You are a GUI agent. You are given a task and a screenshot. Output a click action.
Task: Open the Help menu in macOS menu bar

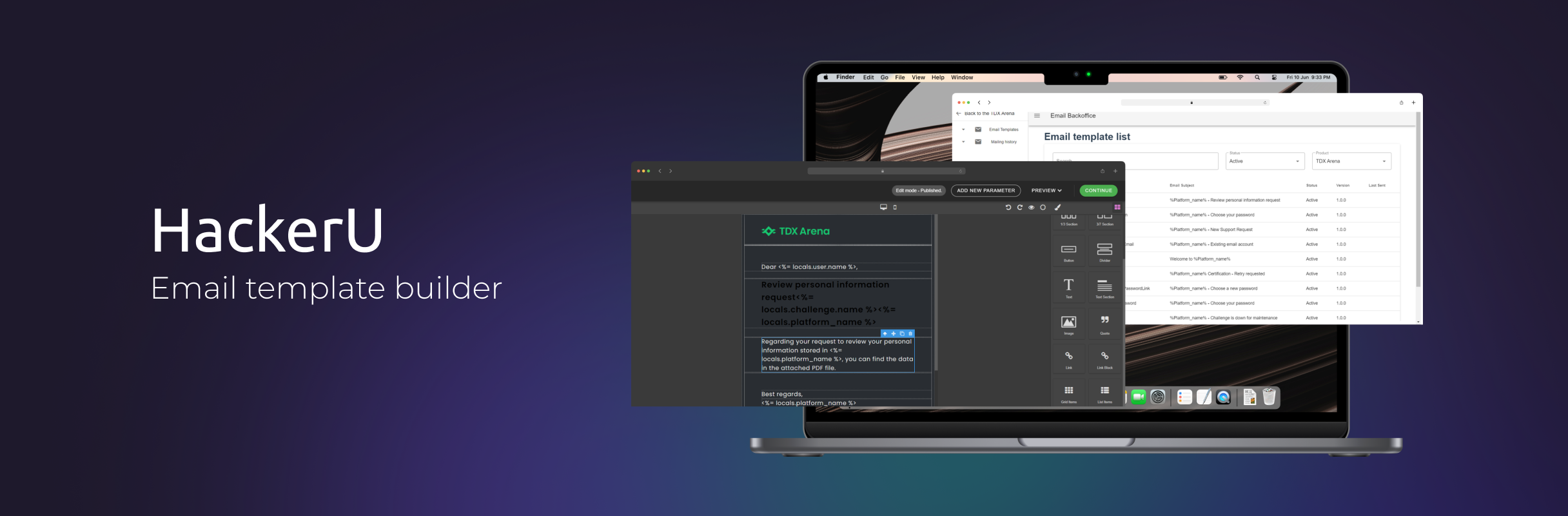(x=938, y=77)
